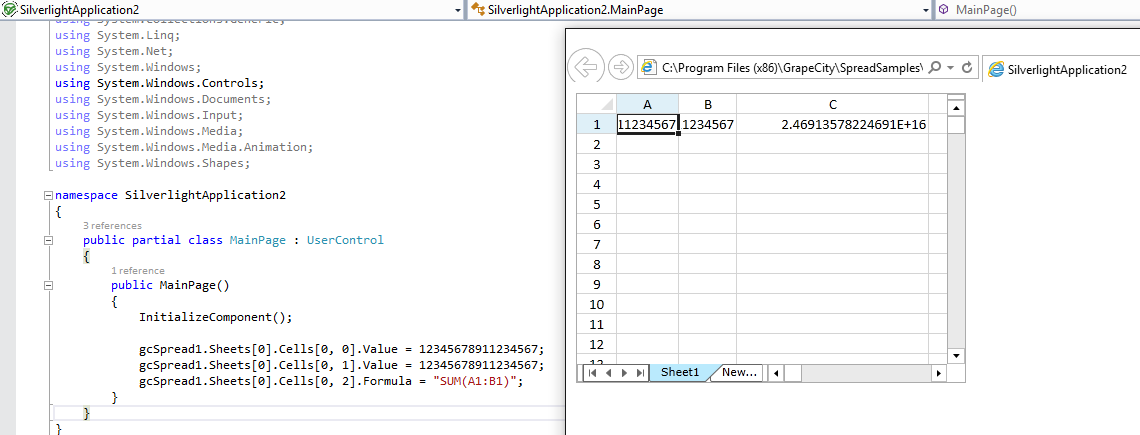Collapse the MainPage class outline

pos(48,240)
